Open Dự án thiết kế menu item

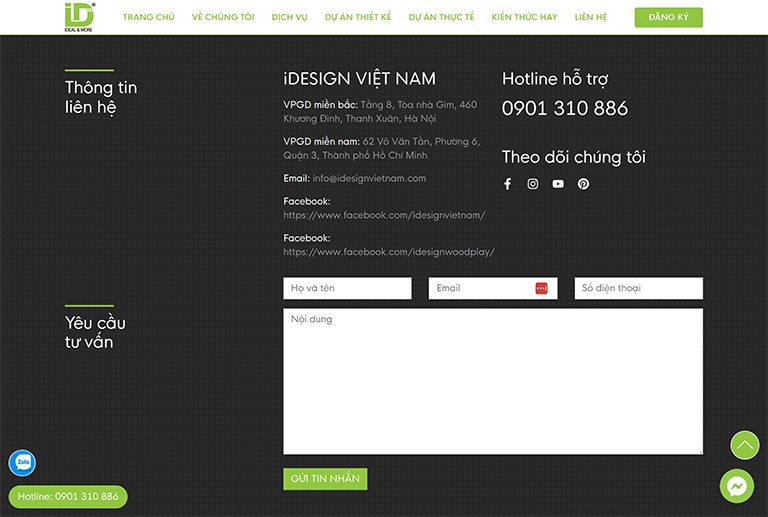tap(358, 17)
